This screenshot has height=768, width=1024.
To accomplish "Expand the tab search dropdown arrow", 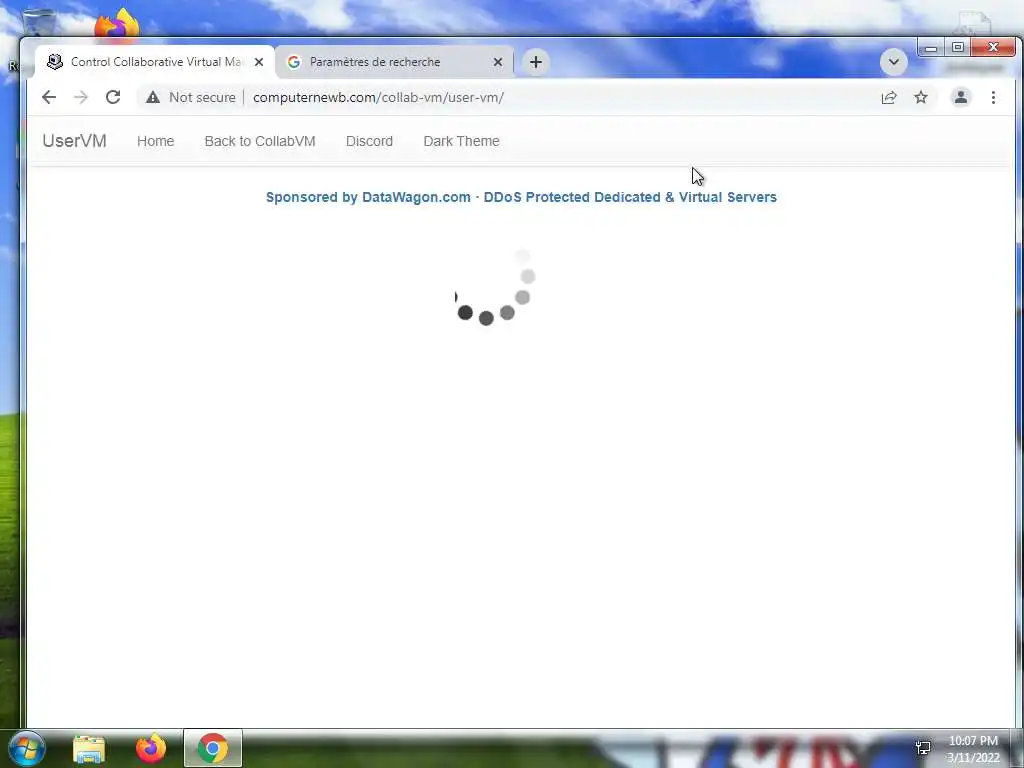I will pos(893,62).
